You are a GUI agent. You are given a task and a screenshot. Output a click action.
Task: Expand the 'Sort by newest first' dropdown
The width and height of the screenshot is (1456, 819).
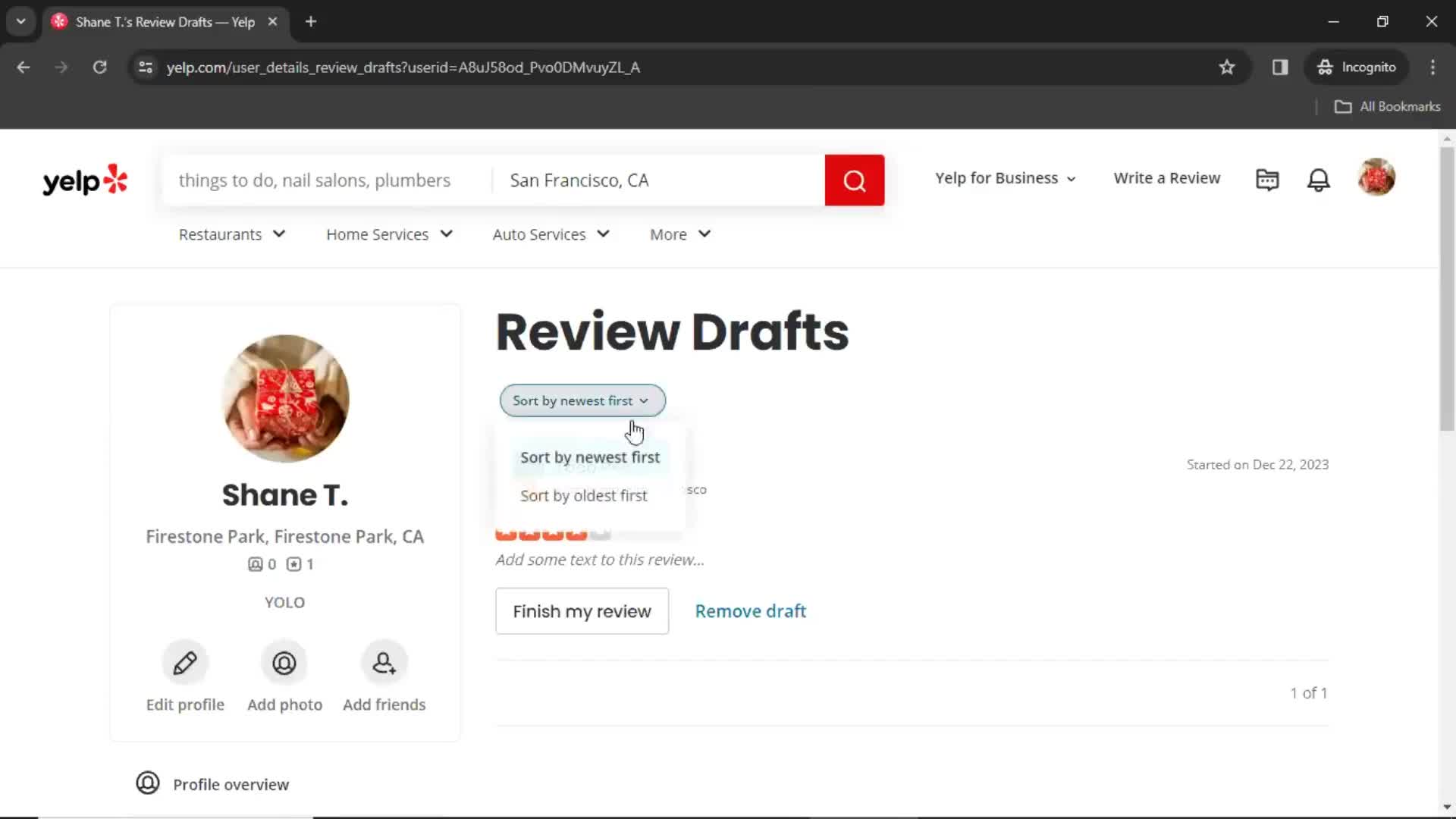[x=582, y=400]
